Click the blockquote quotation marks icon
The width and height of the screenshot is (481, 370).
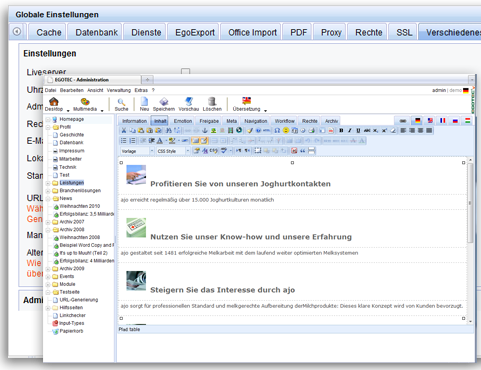pos(303,151)
